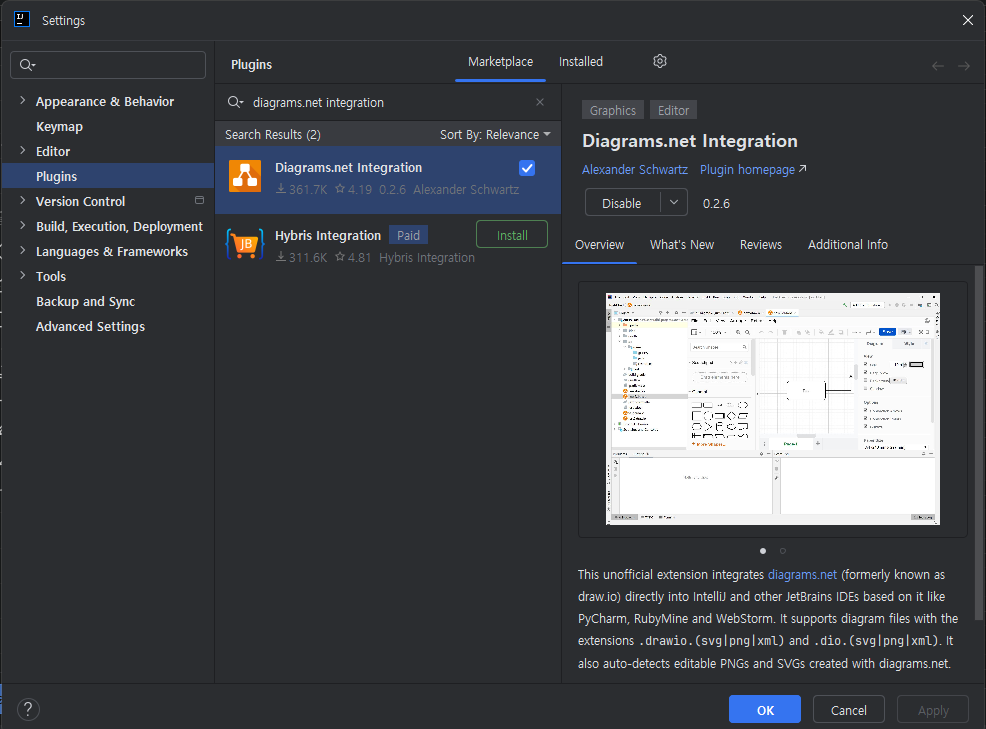Clear the plugin search text
Screen dimensions: 986x729
coord(540,102)
